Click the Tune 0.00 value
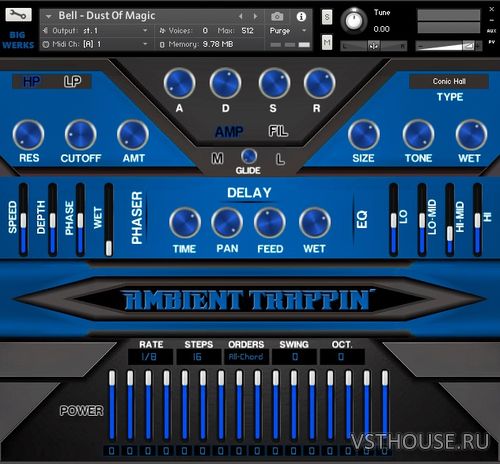The height and width of the screenshot is (464, 500). (x=381, y=29)
